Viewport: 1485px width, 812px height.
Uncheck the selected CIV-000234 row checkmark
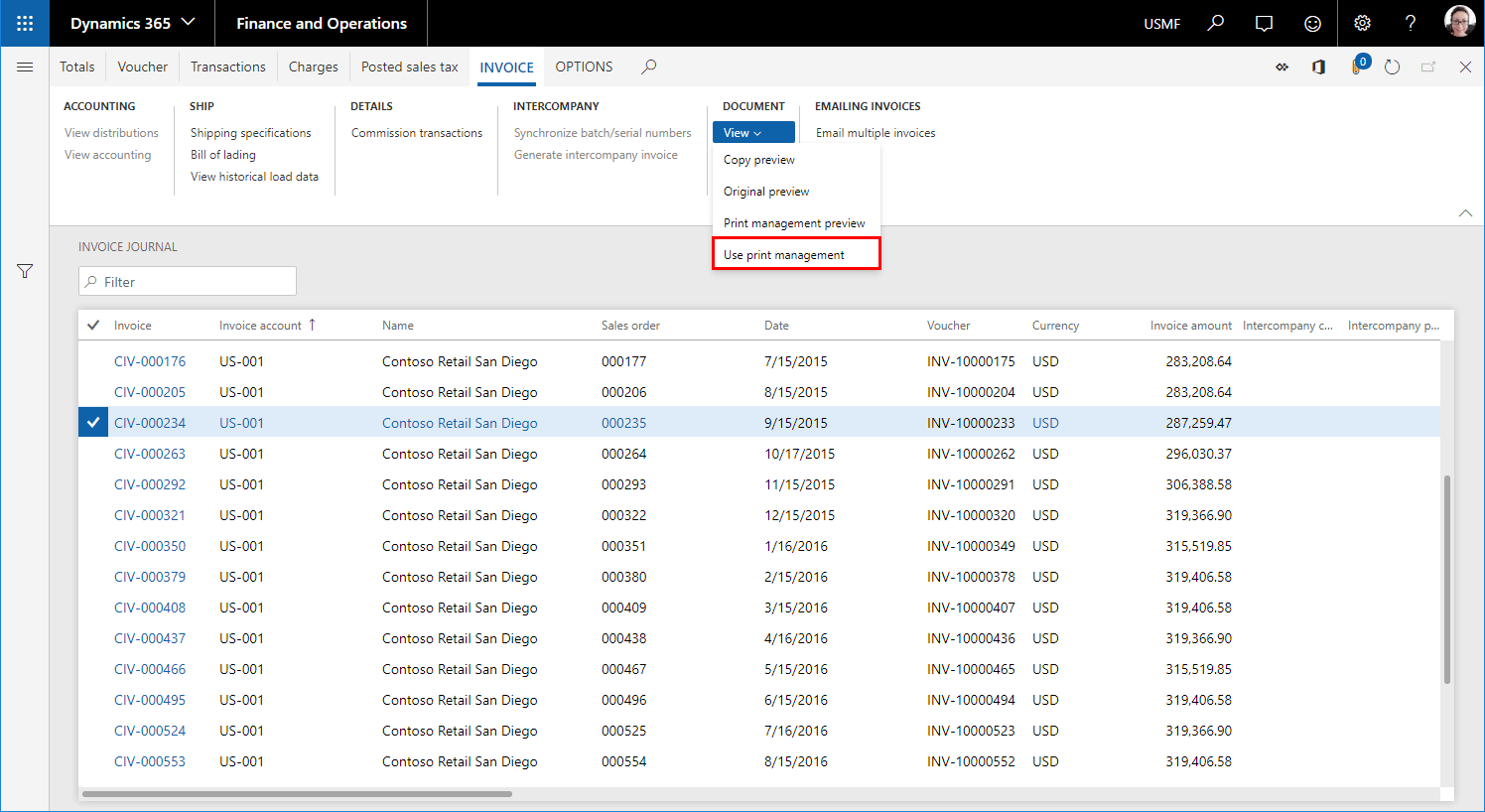pyautogui.click(x=93, y=423)
